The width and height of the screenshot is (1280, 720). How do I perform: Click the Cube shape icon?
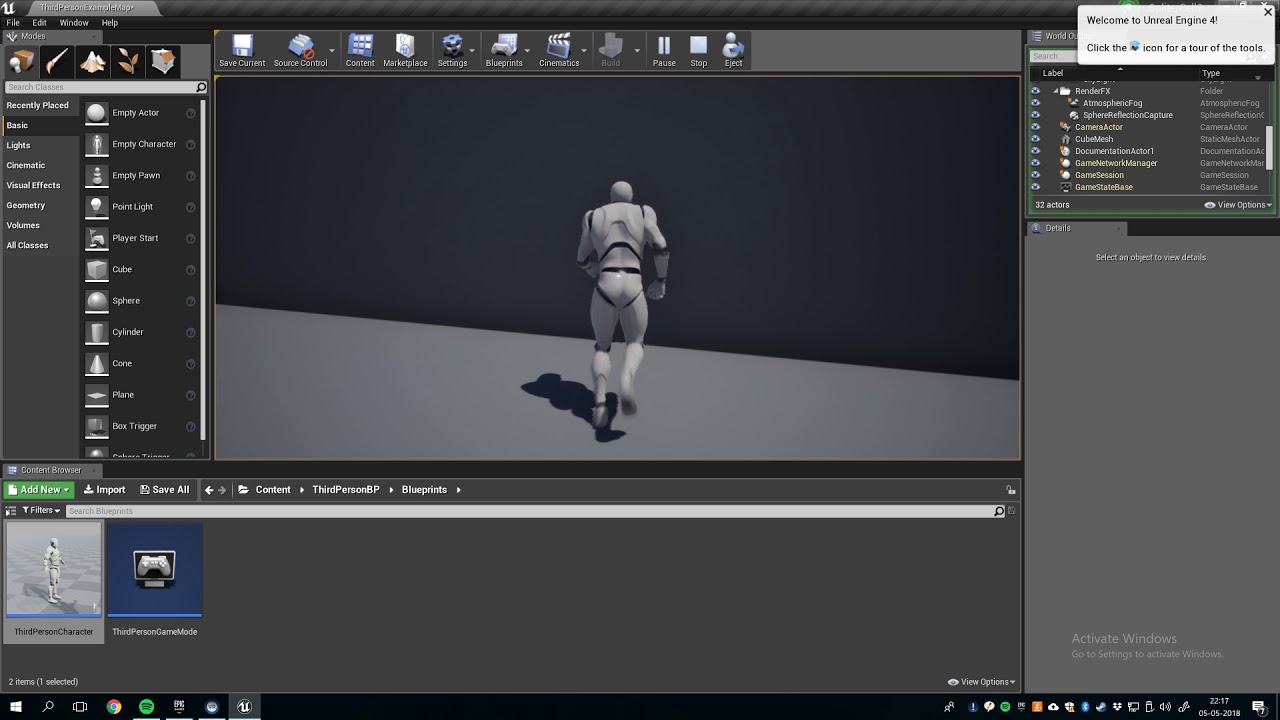[96, 269]
